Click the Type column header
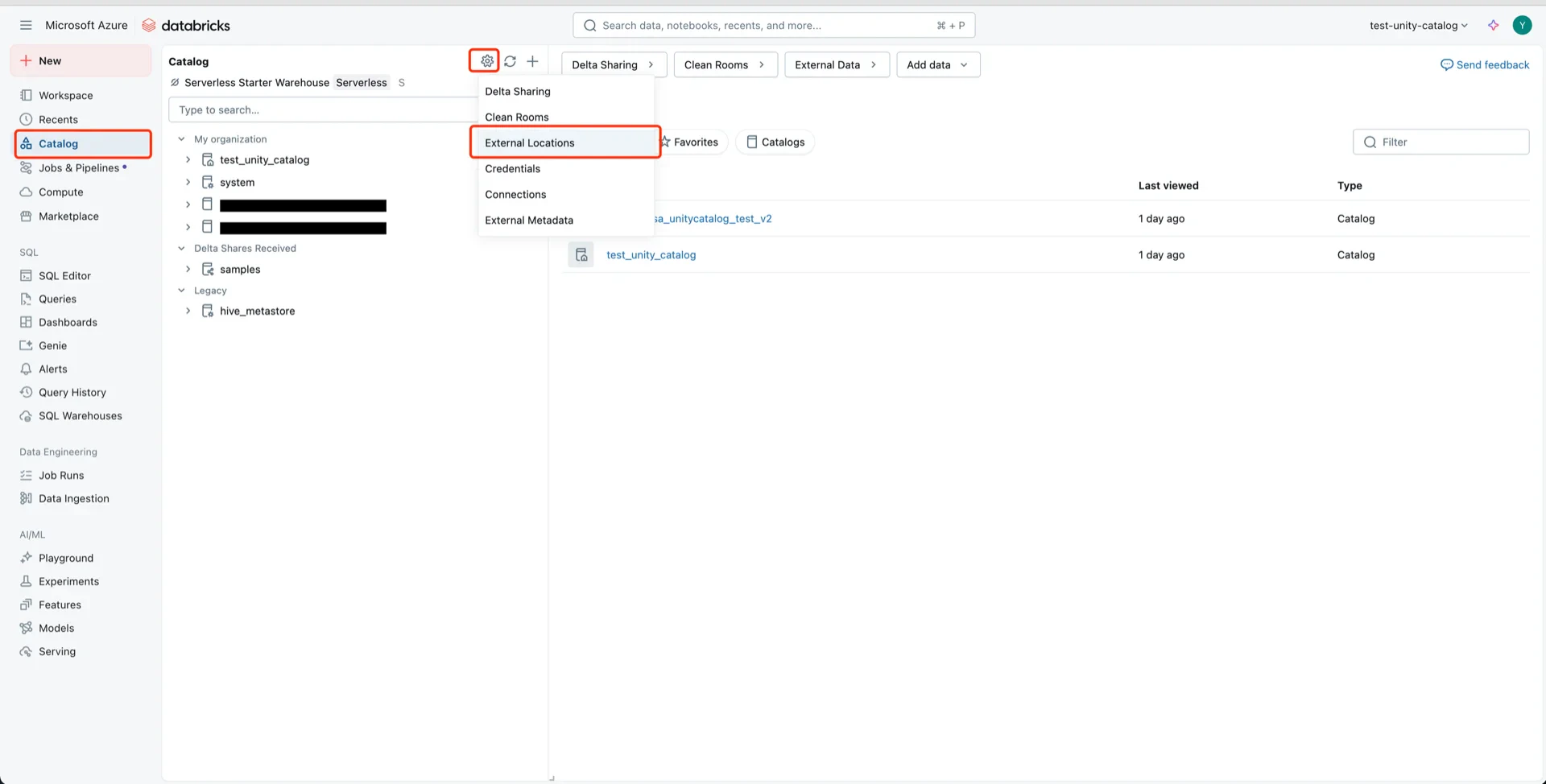Screen dimensions: 1546x784 coord(1350,185)
